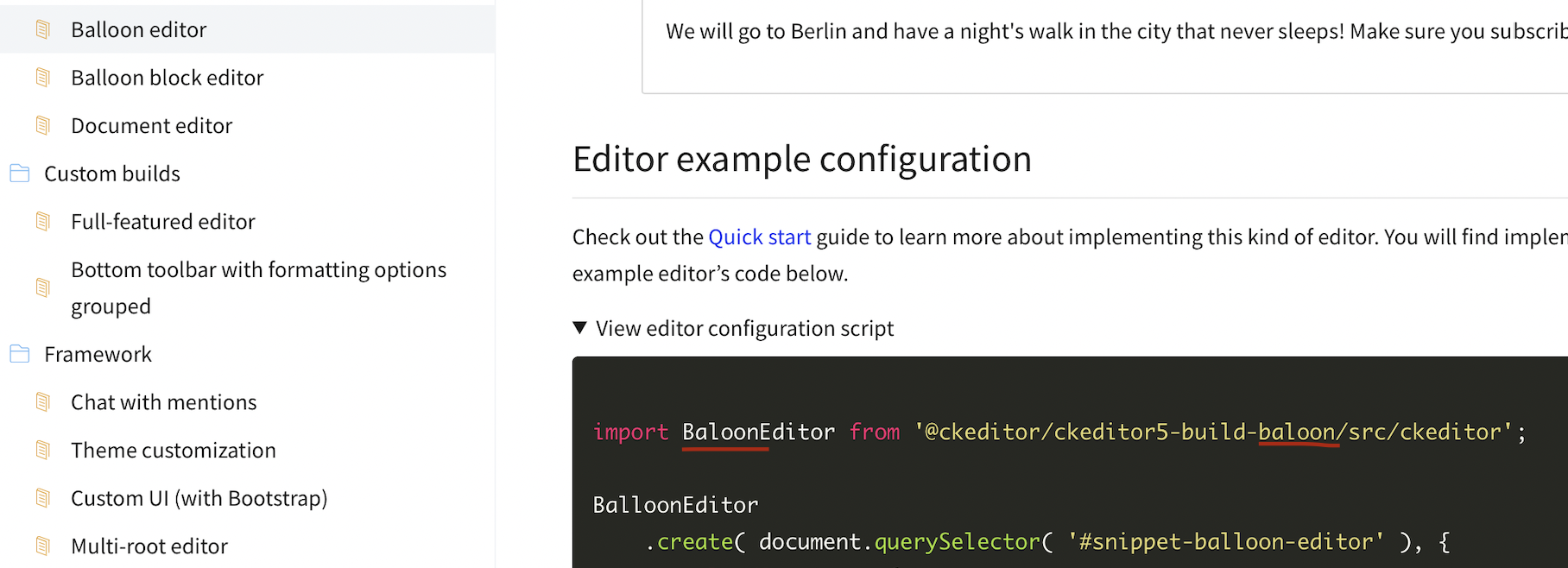
Task: Select the Document editor entry
Action: click(x=151, y=125)
